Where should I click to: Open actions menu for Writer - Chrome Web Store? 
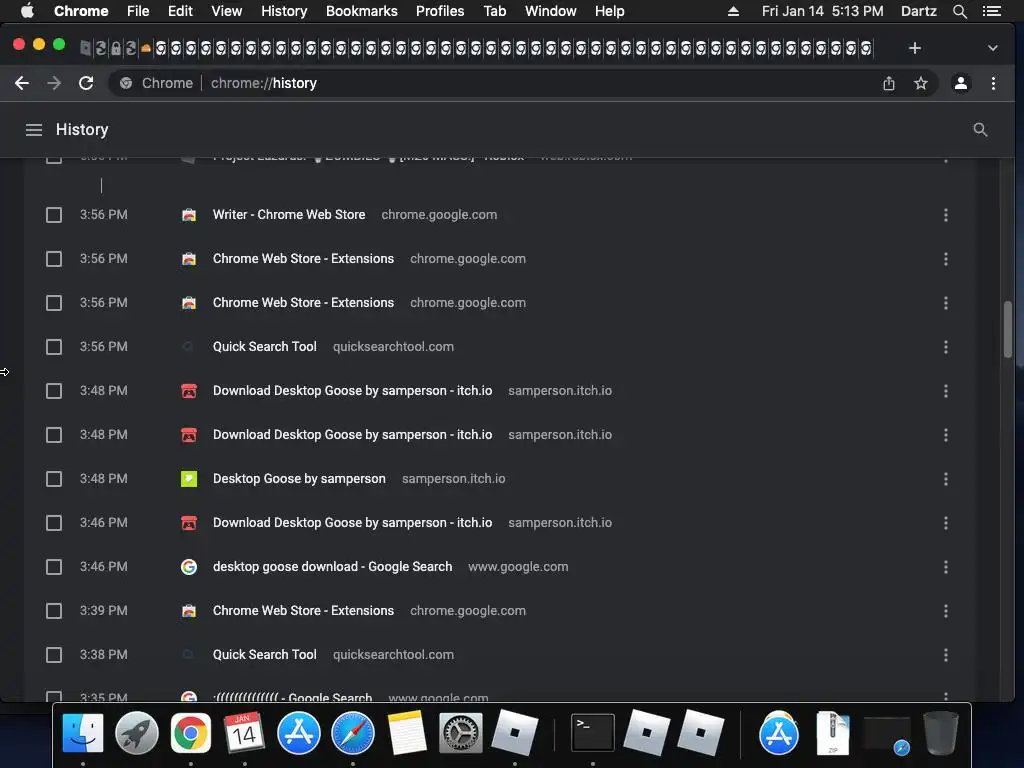point(946,215)
